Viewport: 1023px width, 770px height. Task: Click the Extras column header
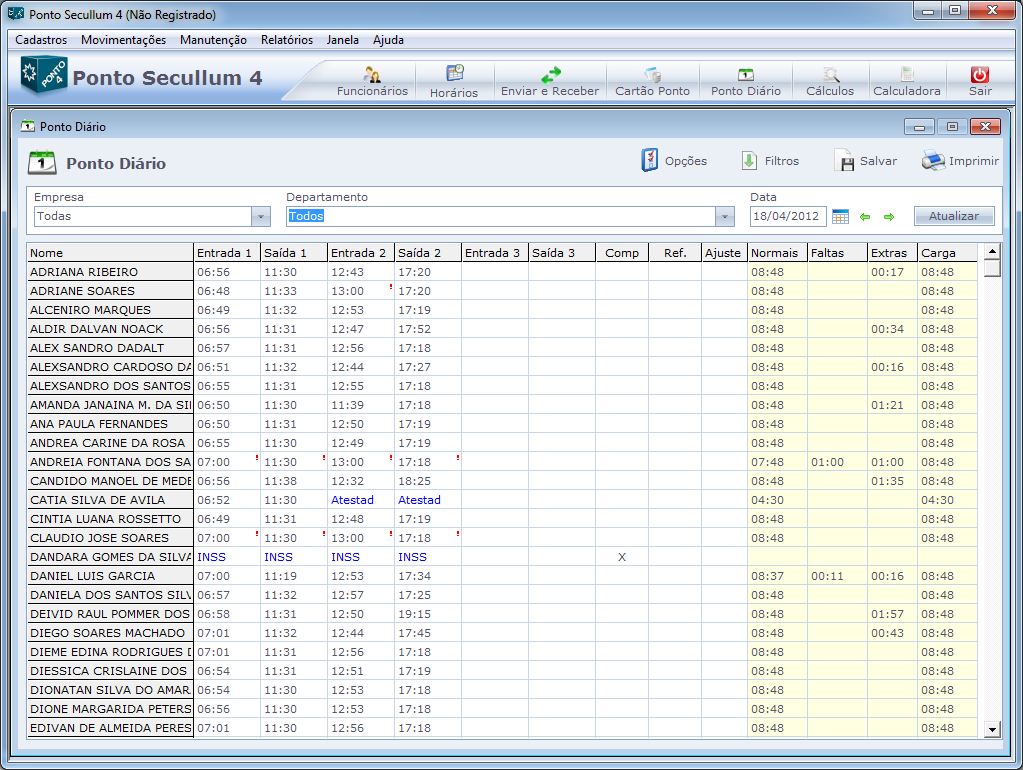click(x=892, y=253)
